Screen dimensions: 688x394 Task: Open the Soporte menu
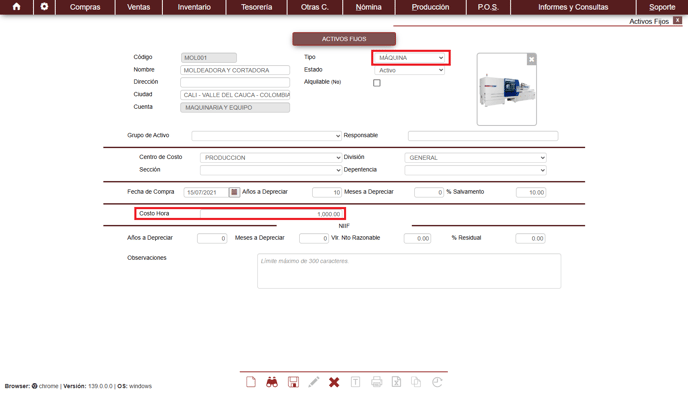tap(662, 7)
